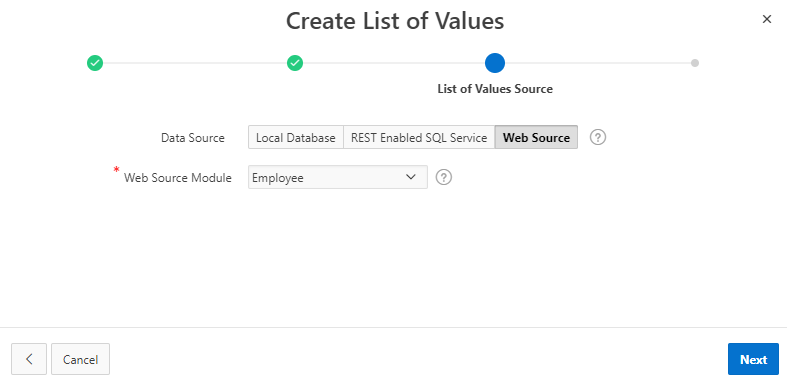Click the Data Source field label
The width and height of the screenshot is (787, 383).
193,138
